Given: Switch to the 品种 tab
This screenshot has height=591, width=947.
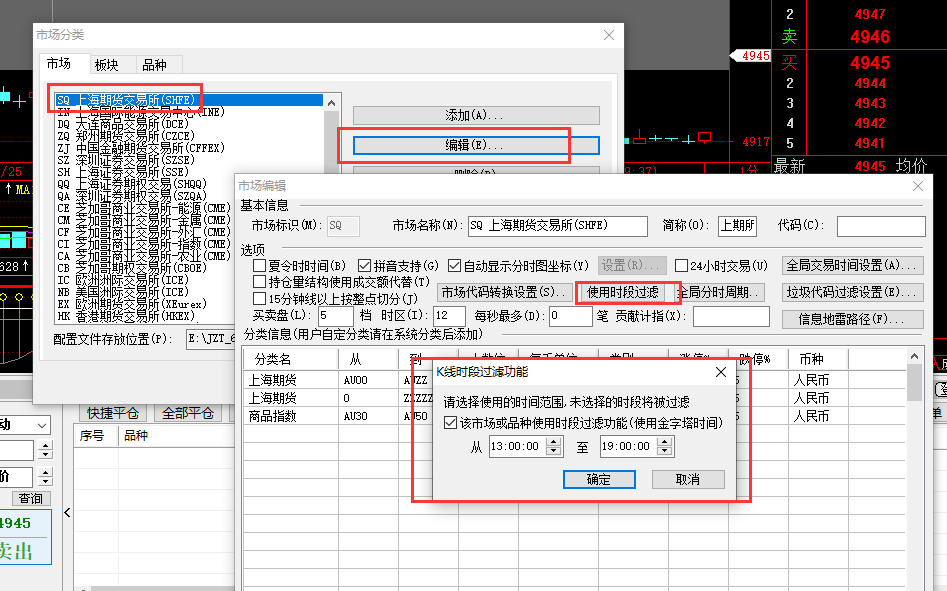Looking at the screenshot, I should pyautogui.click(x=155, y=65).
